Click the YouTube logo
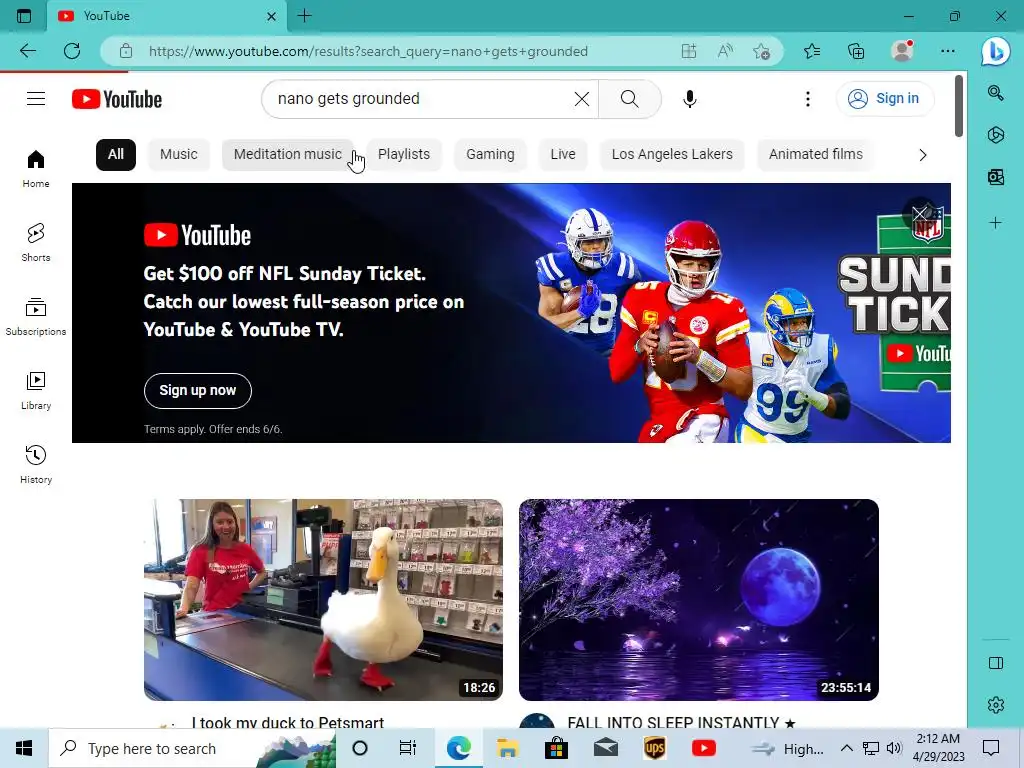Screen dimensions: 1024x768 pyautogui.click(x=117, y=99)
